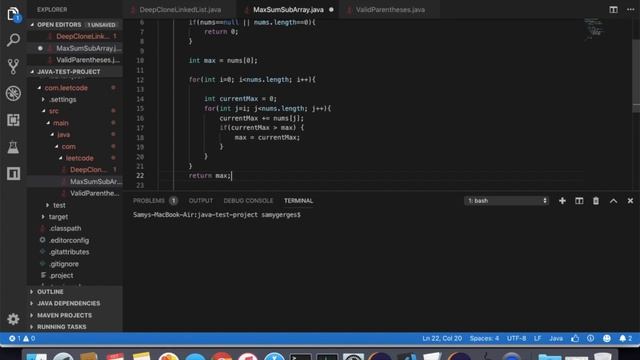Viewport: 640px width, 360px height.
Task: Click Java language mode selector
Action: (x=556, y=338)
